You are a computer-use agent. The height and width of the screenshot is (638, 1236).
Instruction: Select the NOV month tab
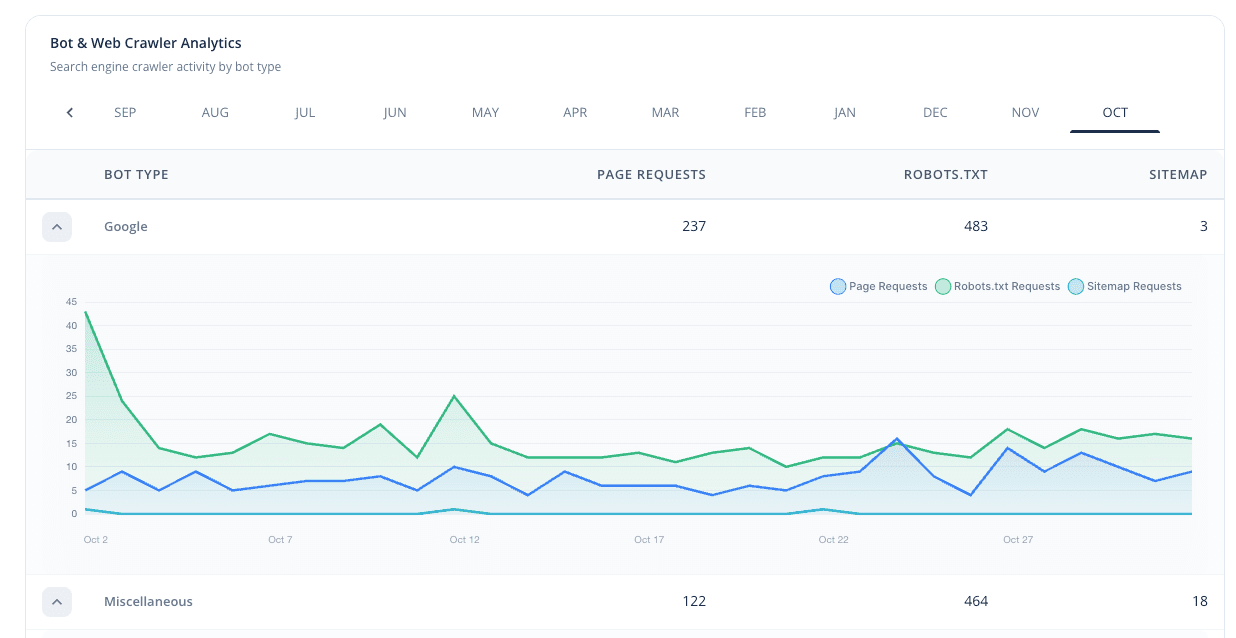tap(1025, 112)
